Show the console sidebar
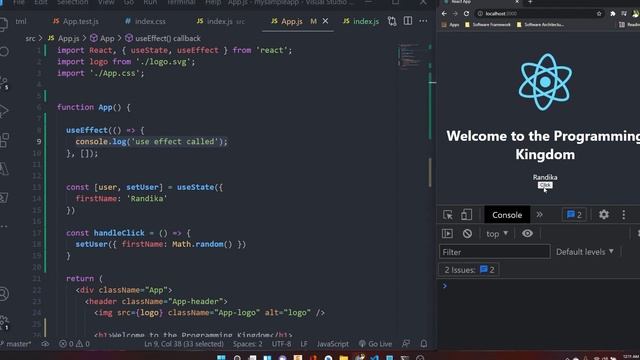This screenshot has height=360, width=640. 447,233
